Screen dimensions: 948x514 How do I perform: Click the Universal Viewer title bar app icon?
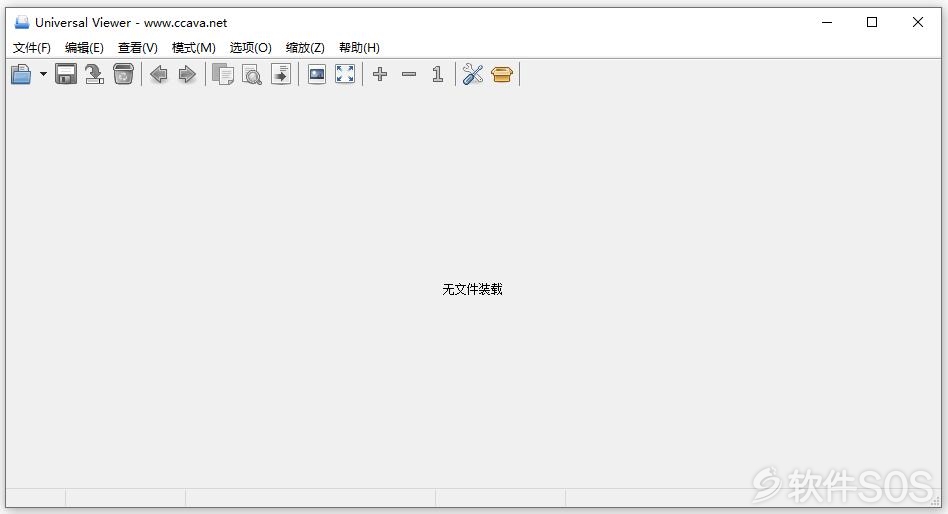(x=22, y=22)
